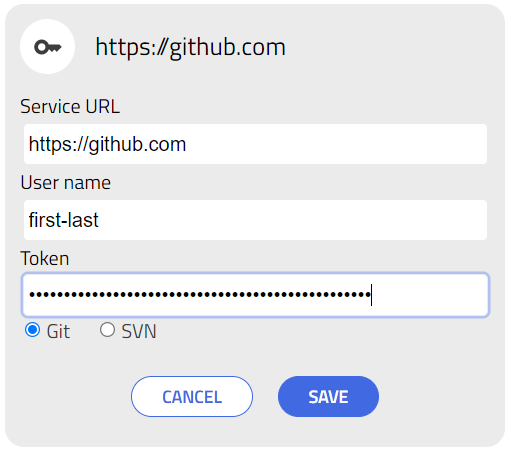Image resolution: width=506 pixels, height=453 pixels.
Task: Click the SVN option label text
Action: [139, 331]
